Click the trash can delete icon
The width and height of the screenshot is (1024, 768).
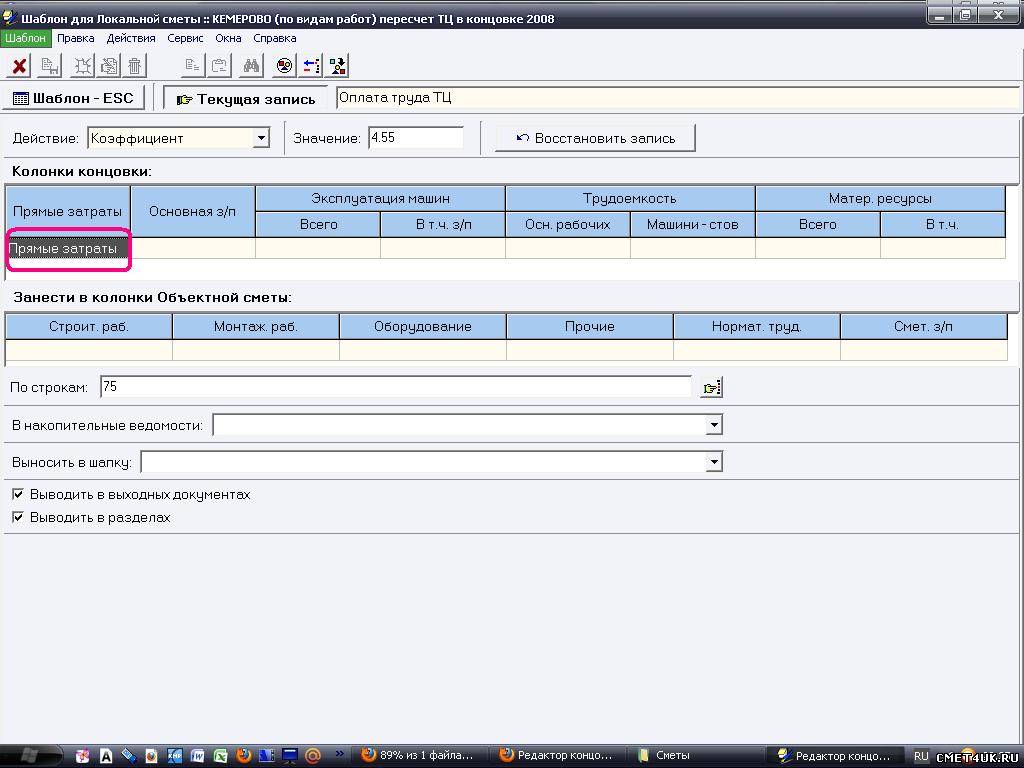point(135,66)
